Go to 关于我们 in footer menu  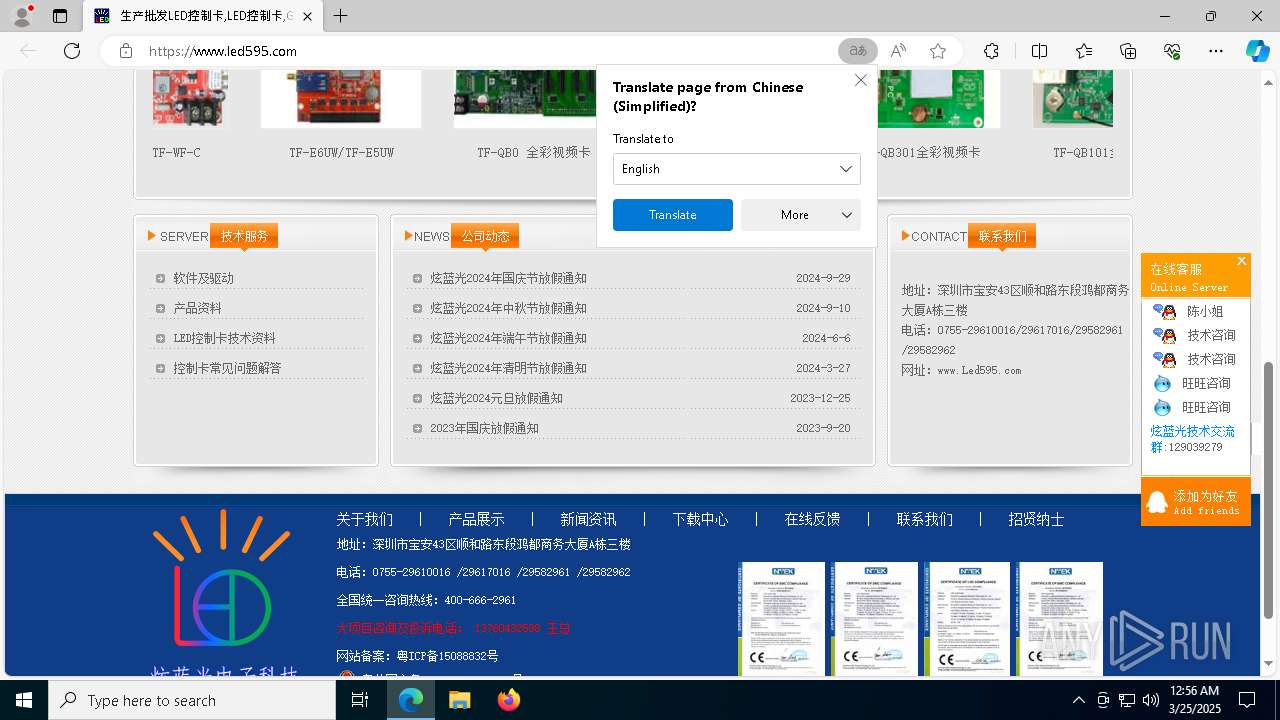click(364, 519)
